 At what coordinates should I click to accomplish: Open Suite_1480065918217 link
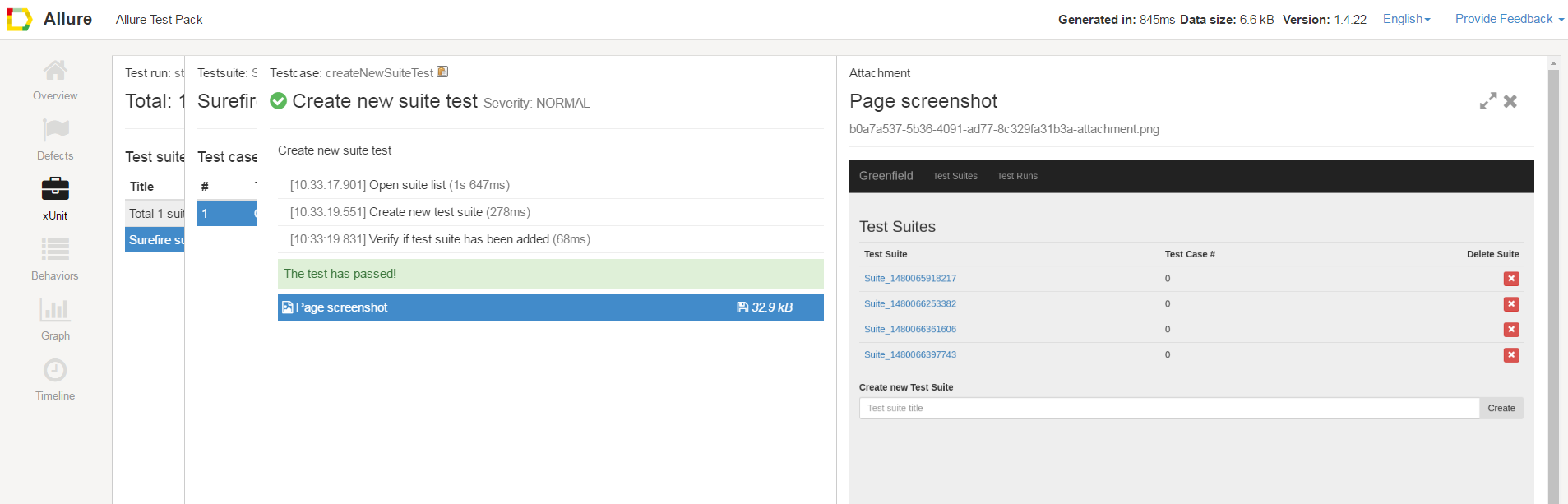tap(909, 279)
